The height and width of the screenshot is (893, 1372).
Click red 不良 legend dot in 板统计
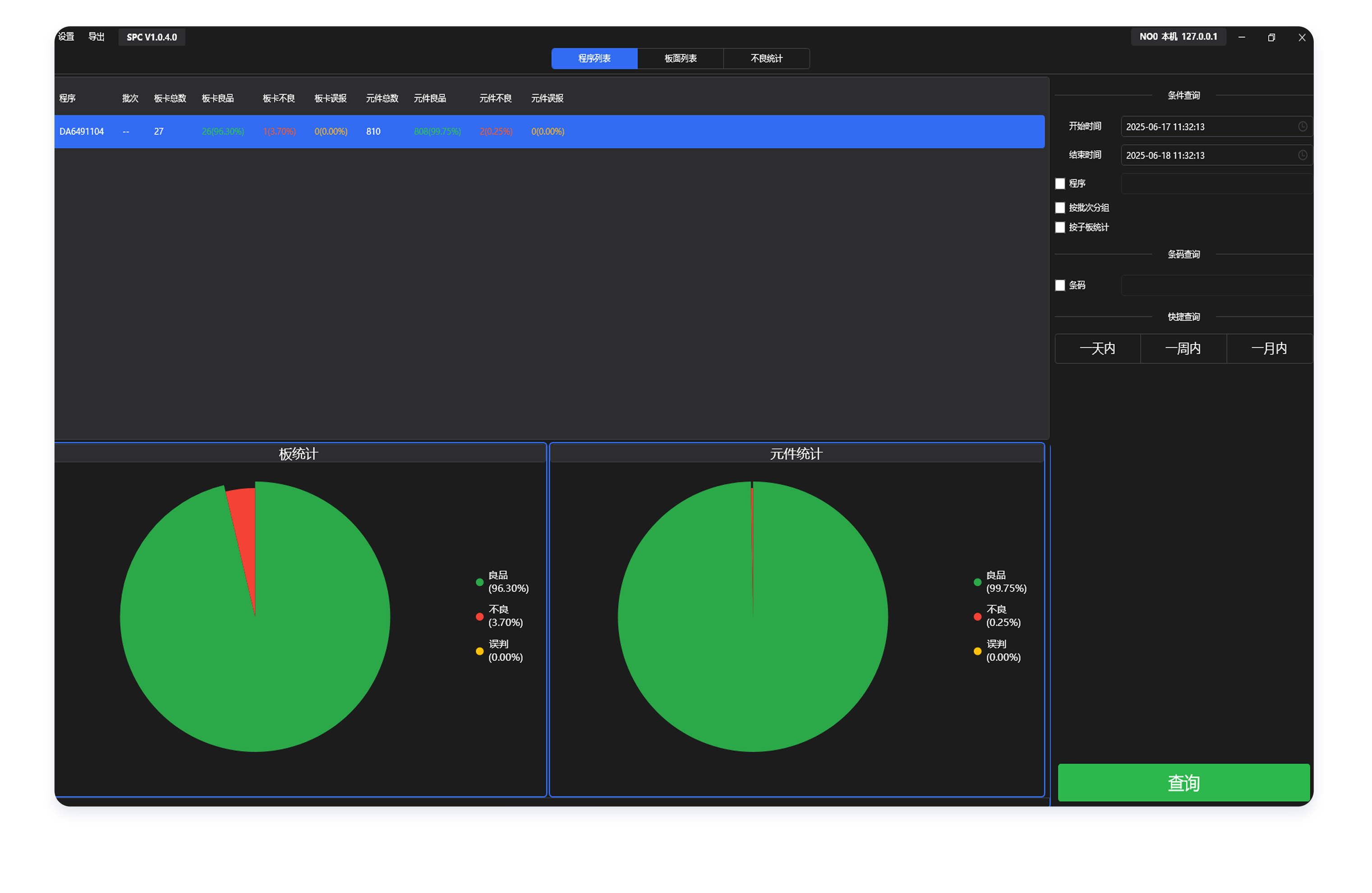pyautogui.click(x=479, y=616)
